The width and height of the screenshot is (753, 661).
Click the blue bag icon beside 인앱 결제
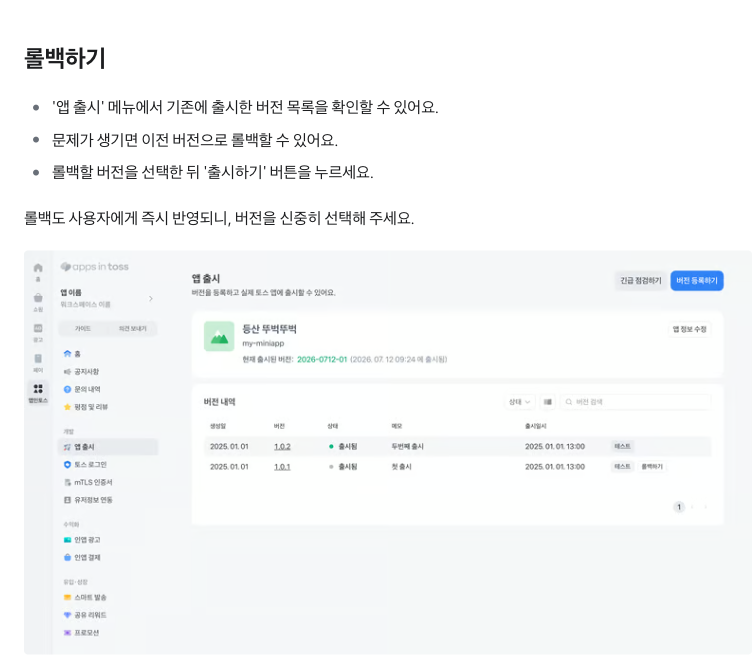[x=67, y=558]
